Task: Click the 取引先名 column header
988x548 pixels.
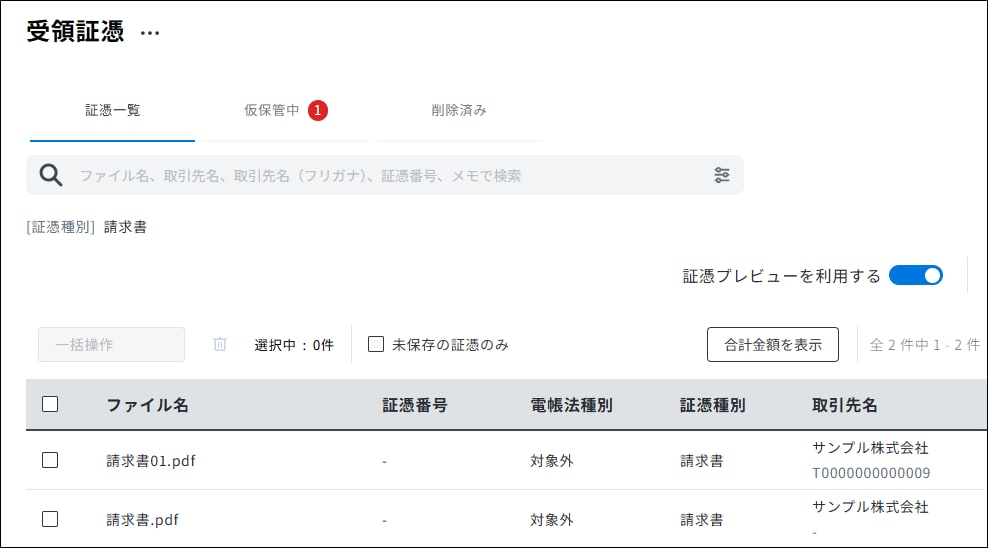Action: tap(844, 405)
